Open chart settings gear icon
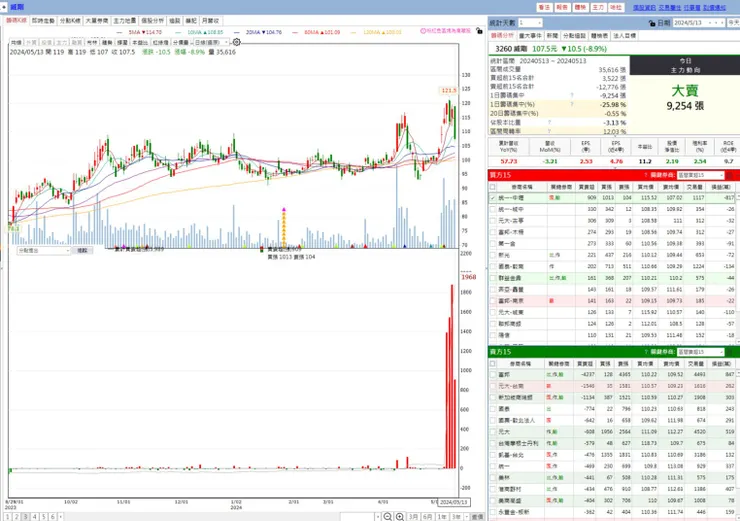 click(236, 42)
